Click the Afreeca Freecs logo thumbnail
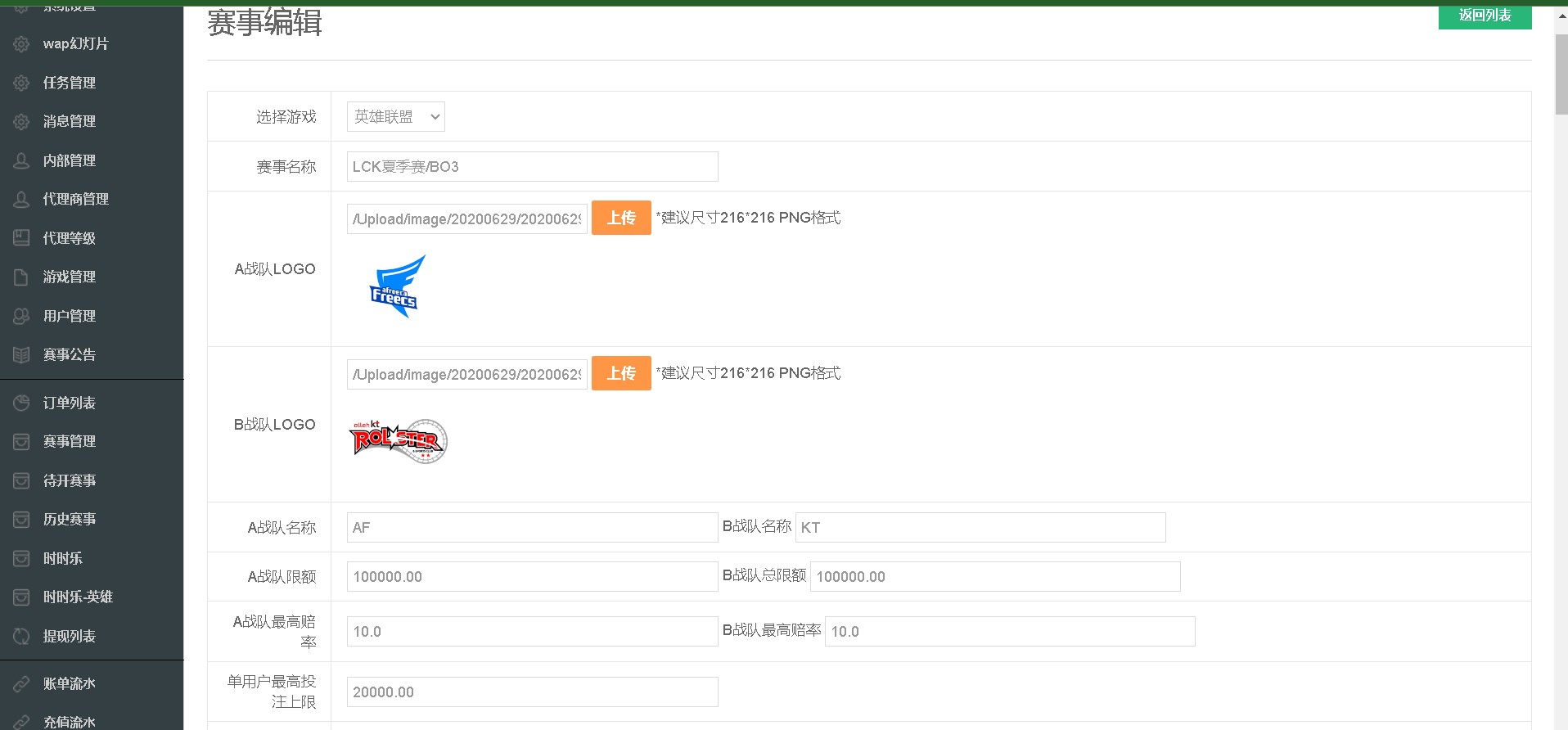Screen dimensions: 1568x730 click(398, 286)
